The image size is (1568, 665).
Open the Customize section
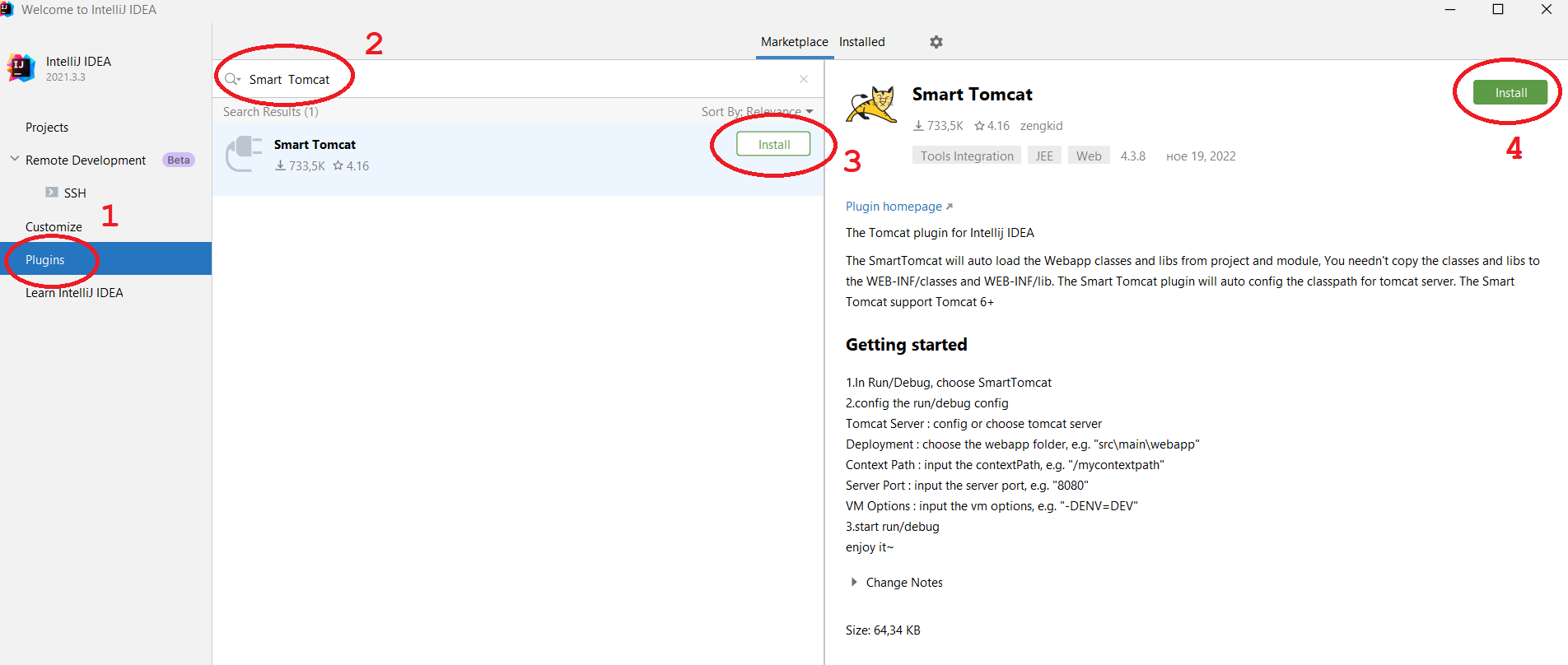[54, 227]
